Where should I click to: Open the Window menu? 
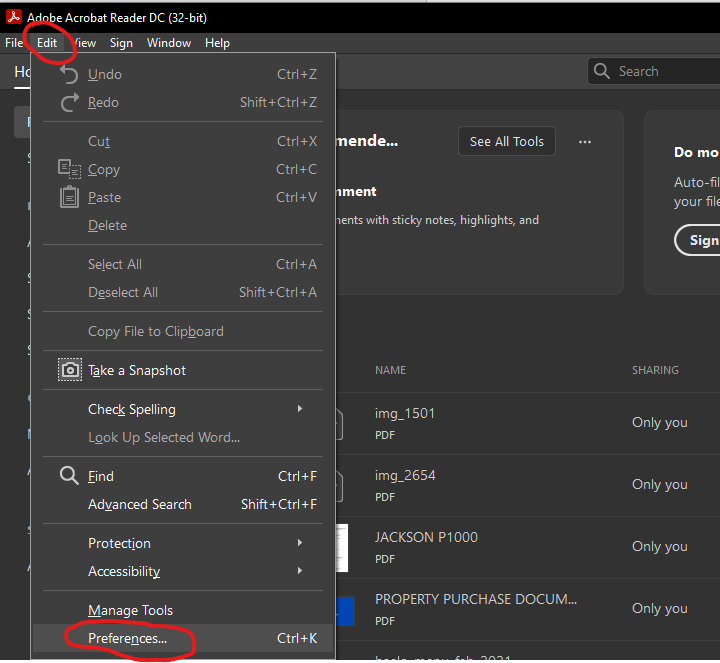pyautogui.click(x=169, y=43)
